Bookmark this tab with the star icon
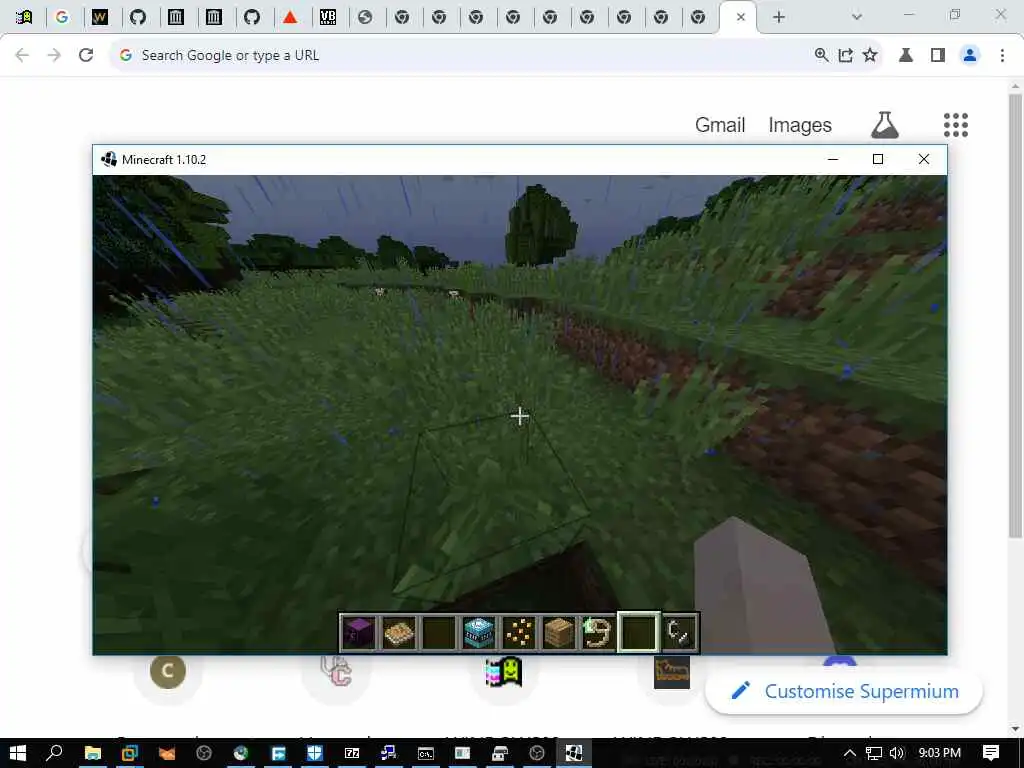 point(870,56)
